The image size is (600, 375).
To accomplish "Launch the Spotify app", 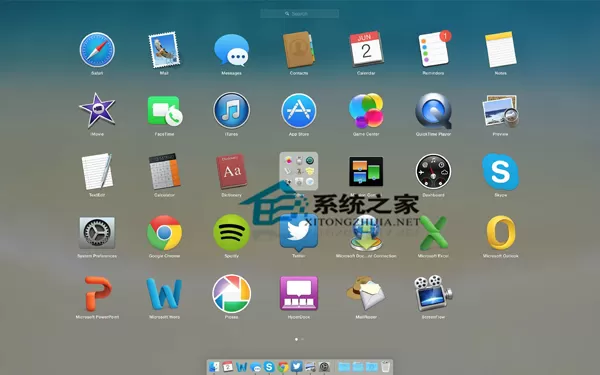I will (232, 233).
